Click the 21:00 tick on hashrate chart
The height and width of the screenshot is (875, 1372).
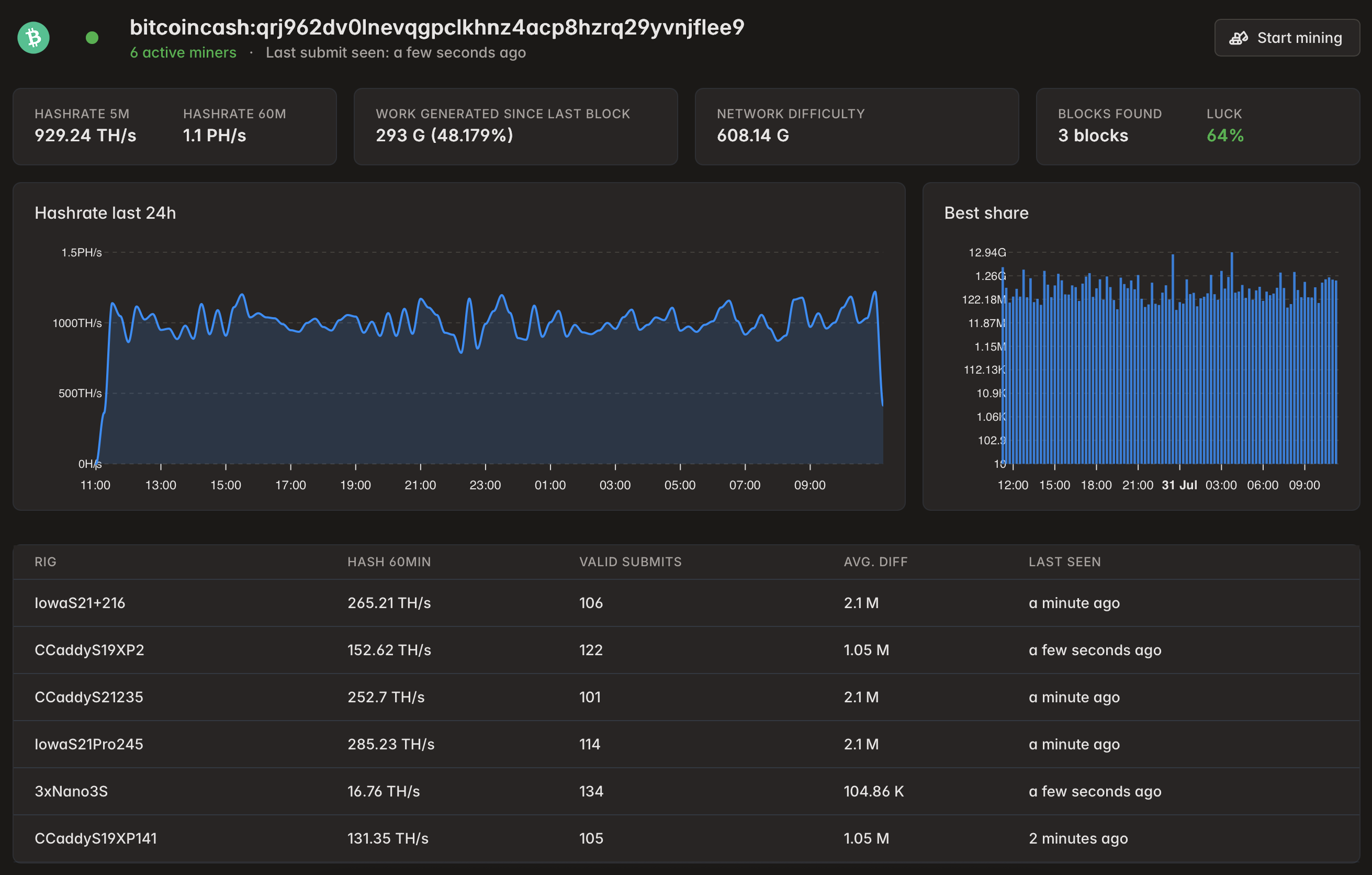point(420,485)
